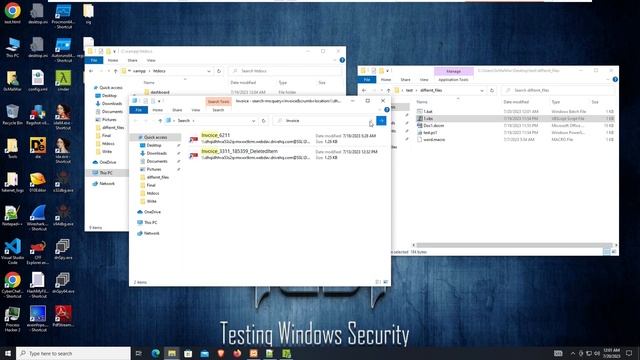
Task: Open Application Tools tab in diffrent_files window
Action: [453, 80]
